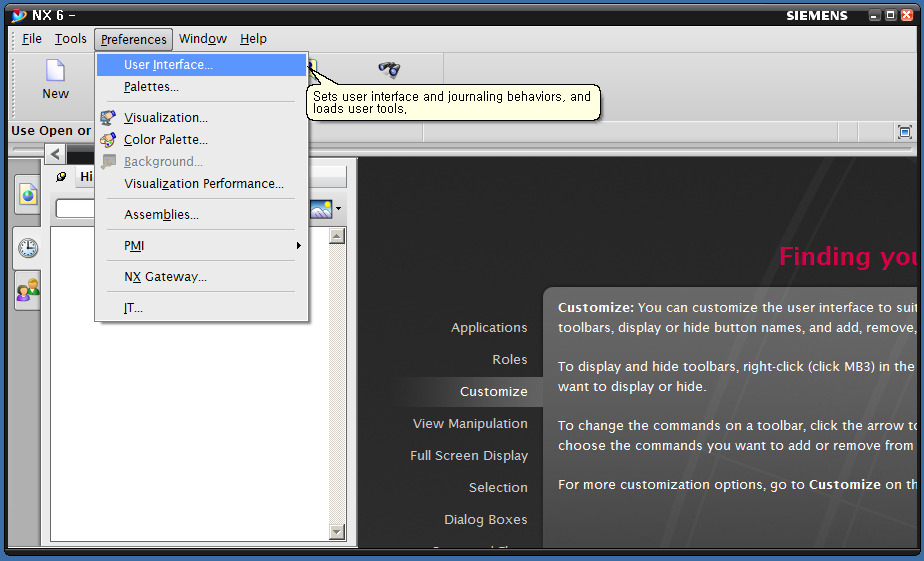Click the landscape picture view icon
The image size is (924, 561).
(321, 209)
